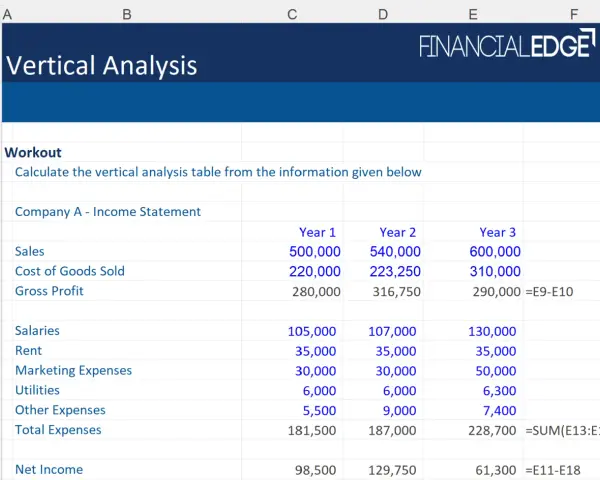The width and height of the screenshot is (600, 480).
Task: Click the =E9-E10 formula text
Action: click(549, 292)
